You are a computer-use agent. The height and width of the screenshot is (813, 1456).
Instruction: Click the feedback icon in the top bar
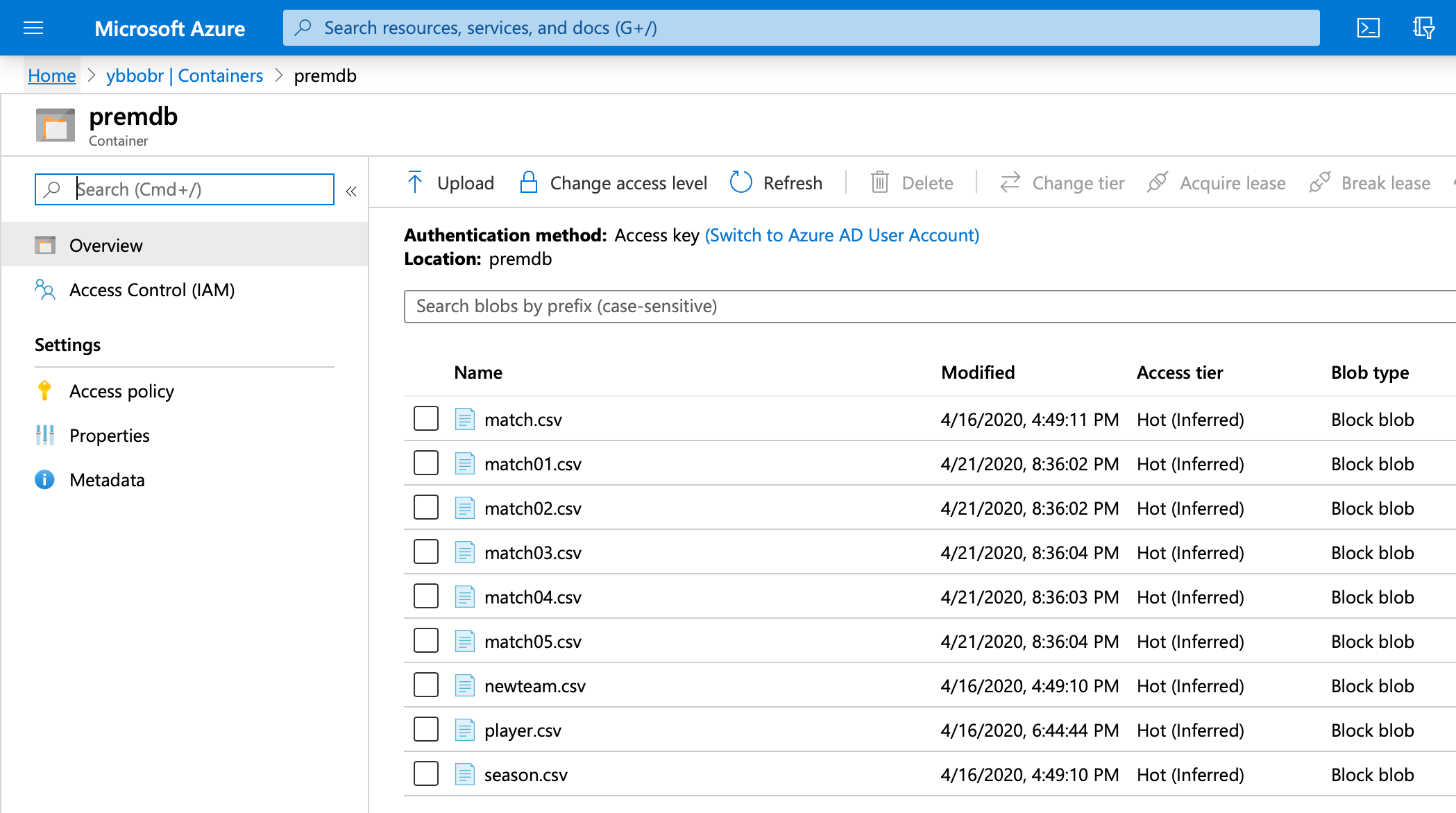(x=1423, y=28)
